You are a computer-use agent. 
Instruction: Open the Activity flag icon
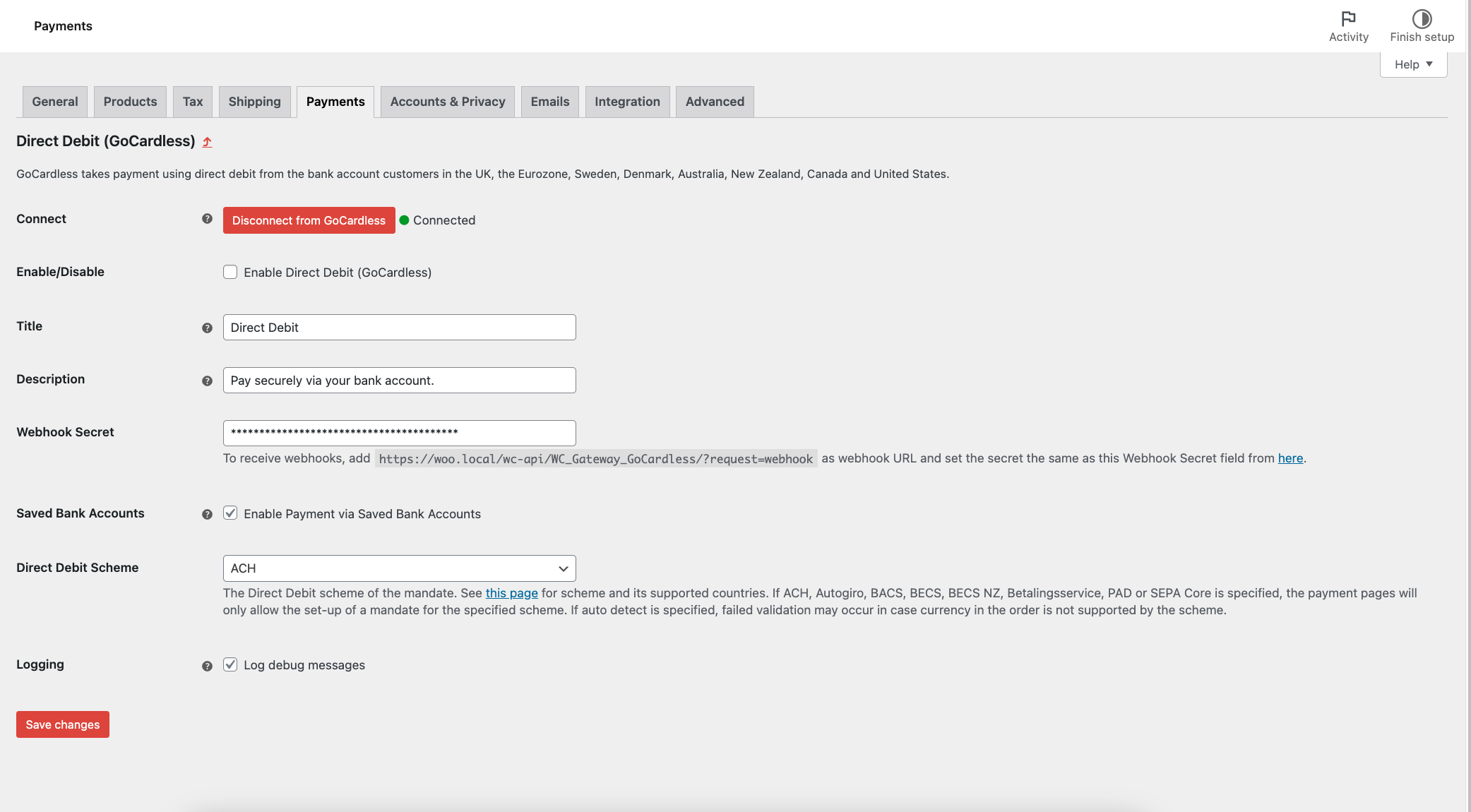(x=1348, y=18)
